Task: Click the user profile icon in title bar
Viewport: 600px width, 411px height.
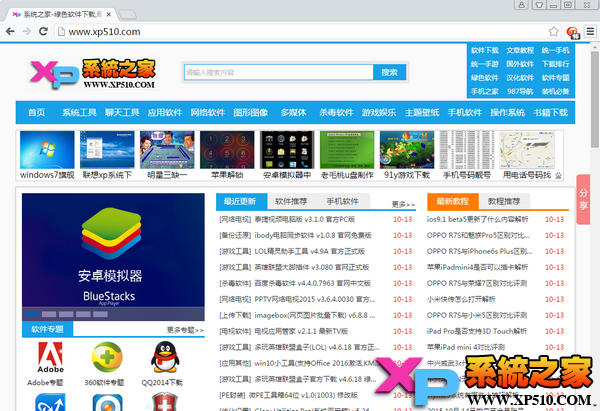Action: [x=521, y=5]
